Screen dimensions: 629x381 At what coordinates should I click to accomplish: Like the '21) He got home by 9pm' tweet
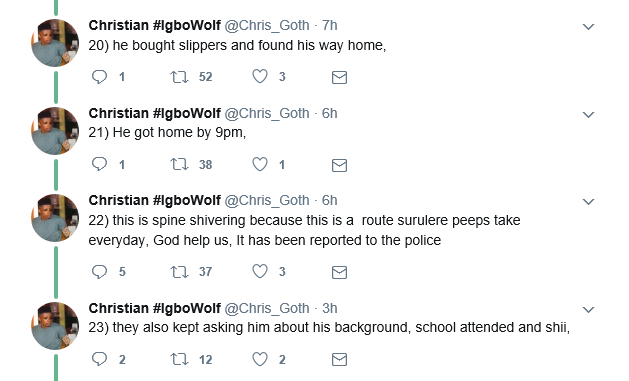(x=260, y=164)
